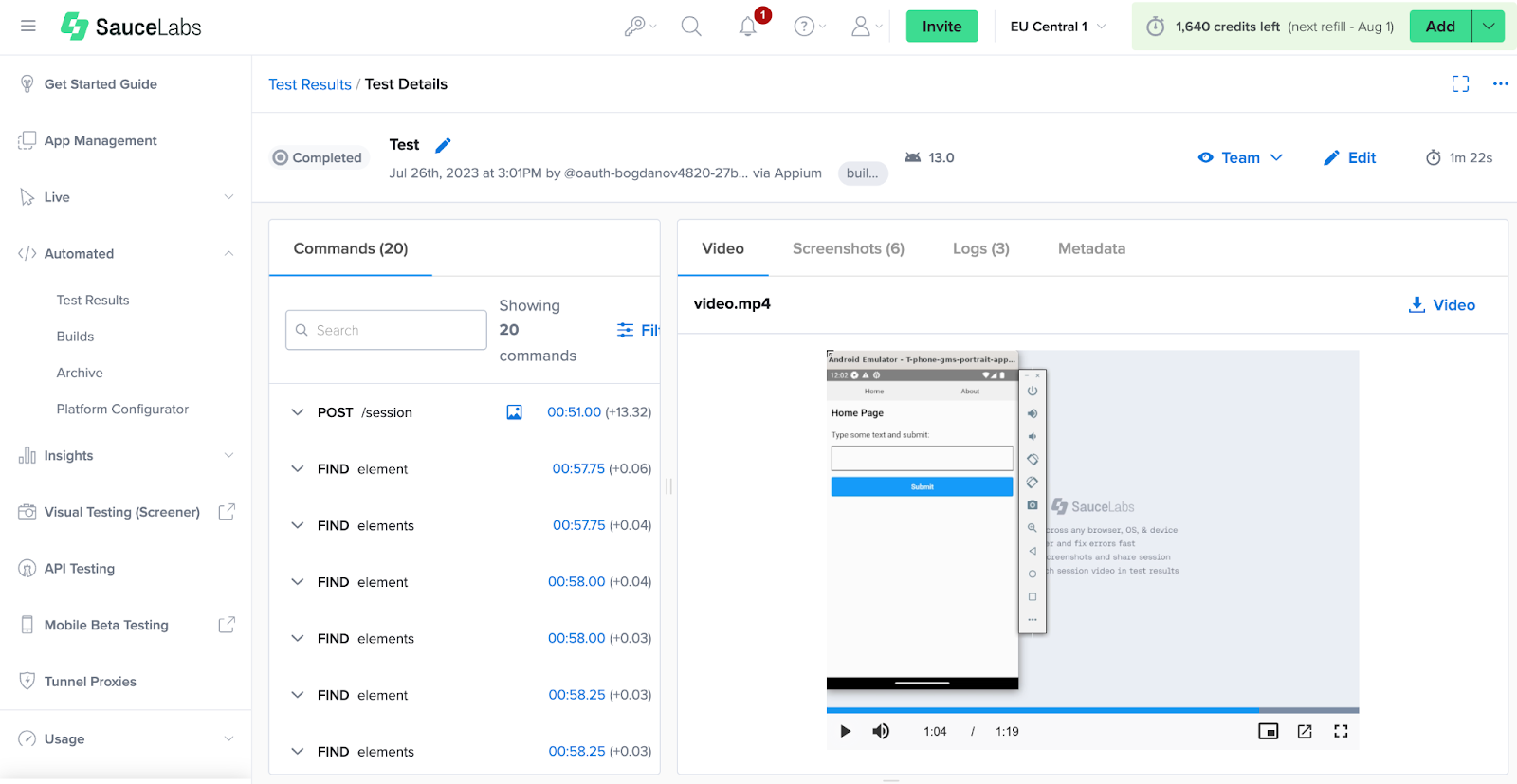The height and width of the screenshot is (784, 1517).
Task: Download the video via Video link
Action: 1442,305
